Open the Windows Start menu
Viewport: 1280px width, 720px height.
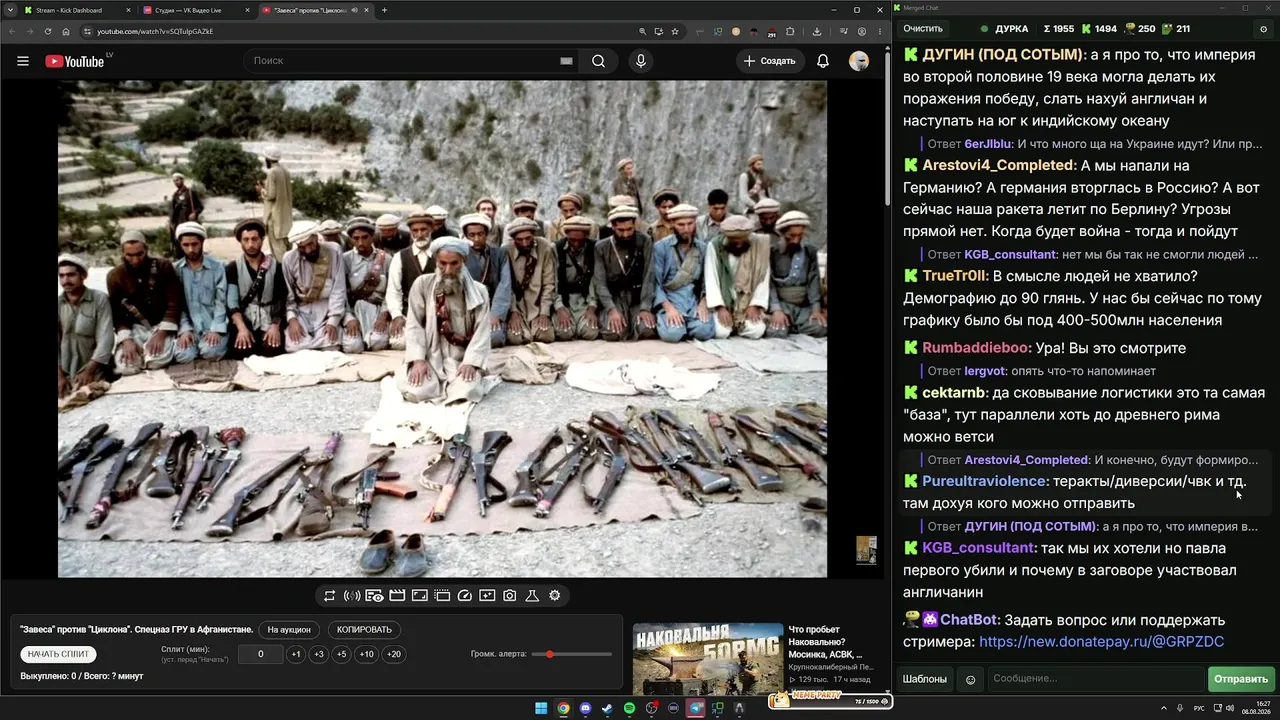[x=541, y=708]
